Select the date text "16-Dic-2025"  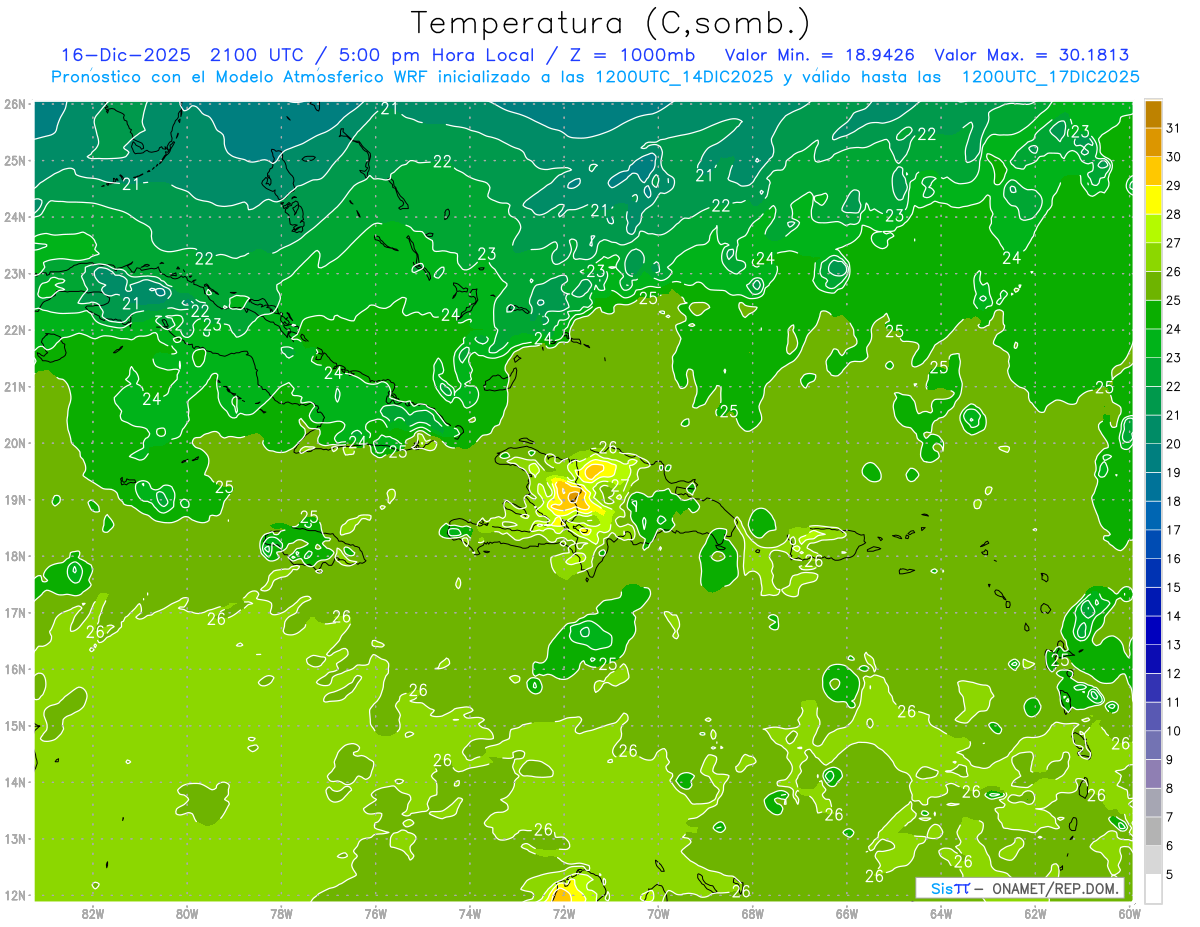pyautogui.click(x=127, y=55)
